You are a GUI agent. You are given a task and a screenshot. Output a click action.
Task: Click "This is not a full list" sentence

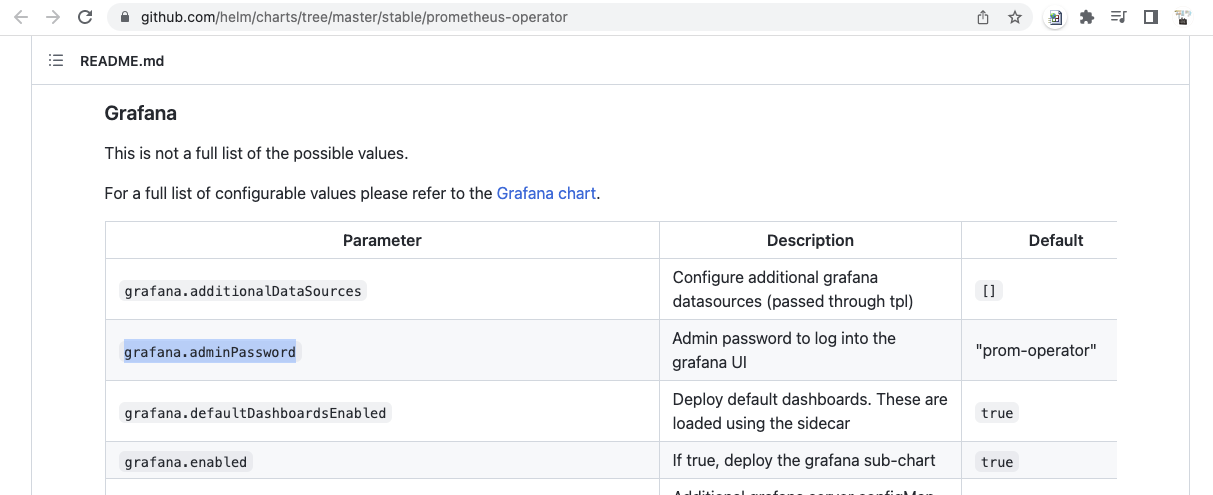pyautogui.click(x=256, y=154)
